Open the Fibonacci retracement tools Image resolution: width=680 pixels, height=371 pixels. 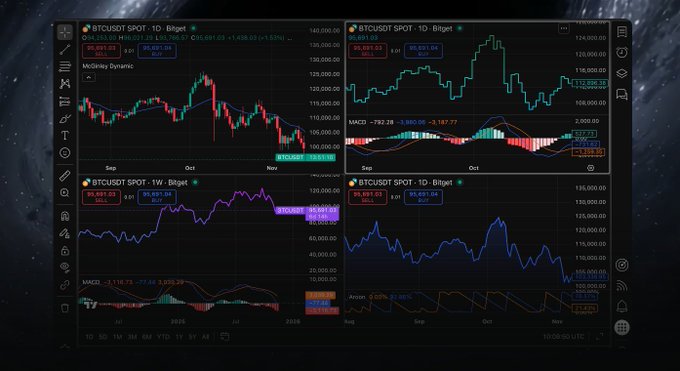[65, 66]
